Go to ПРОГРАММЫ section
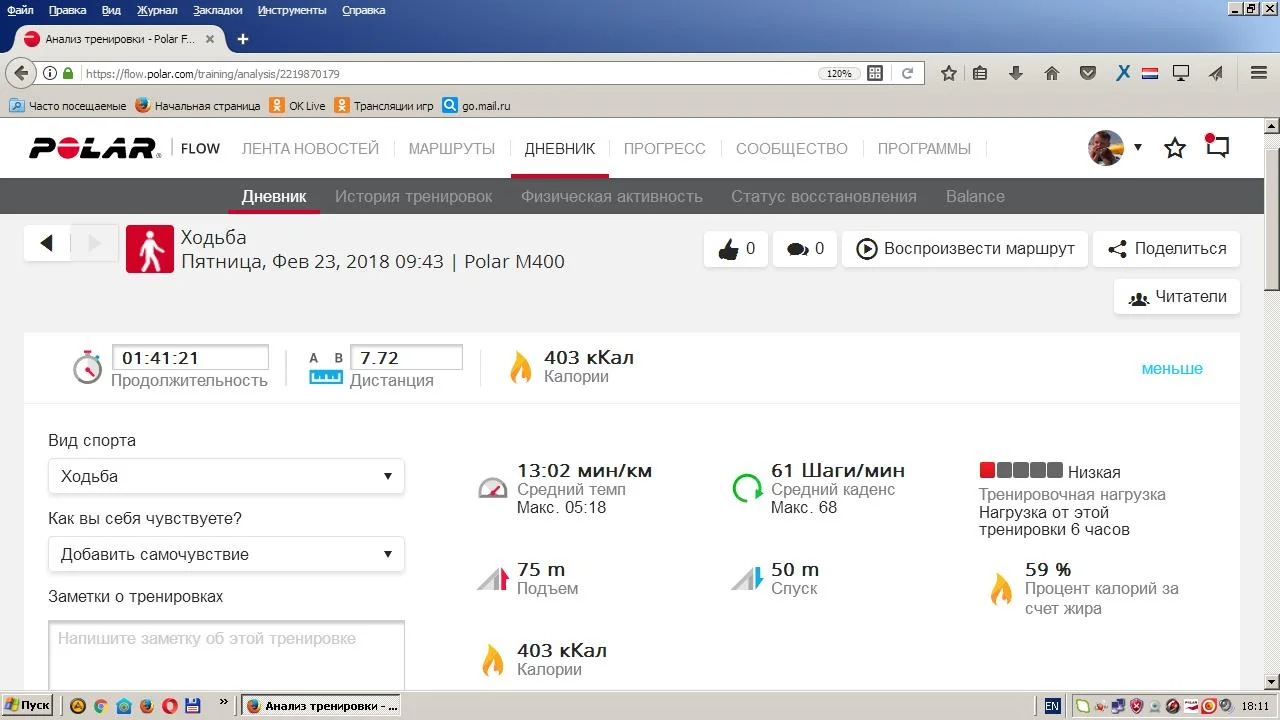1280x720 pixels. pyautogui.click(x=924, y=148)
